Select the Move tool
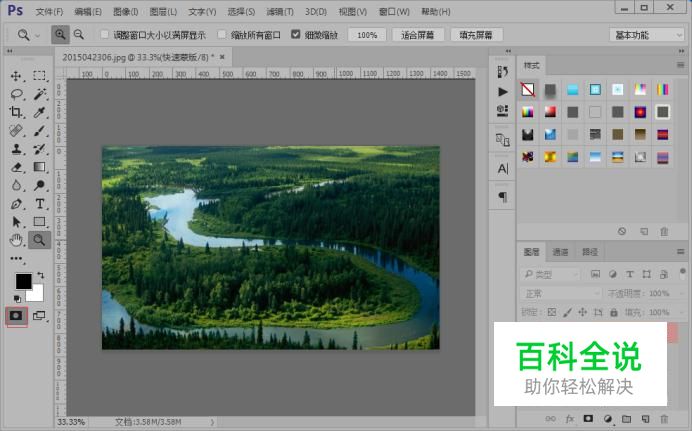The image size is (692, 431). 16,76
